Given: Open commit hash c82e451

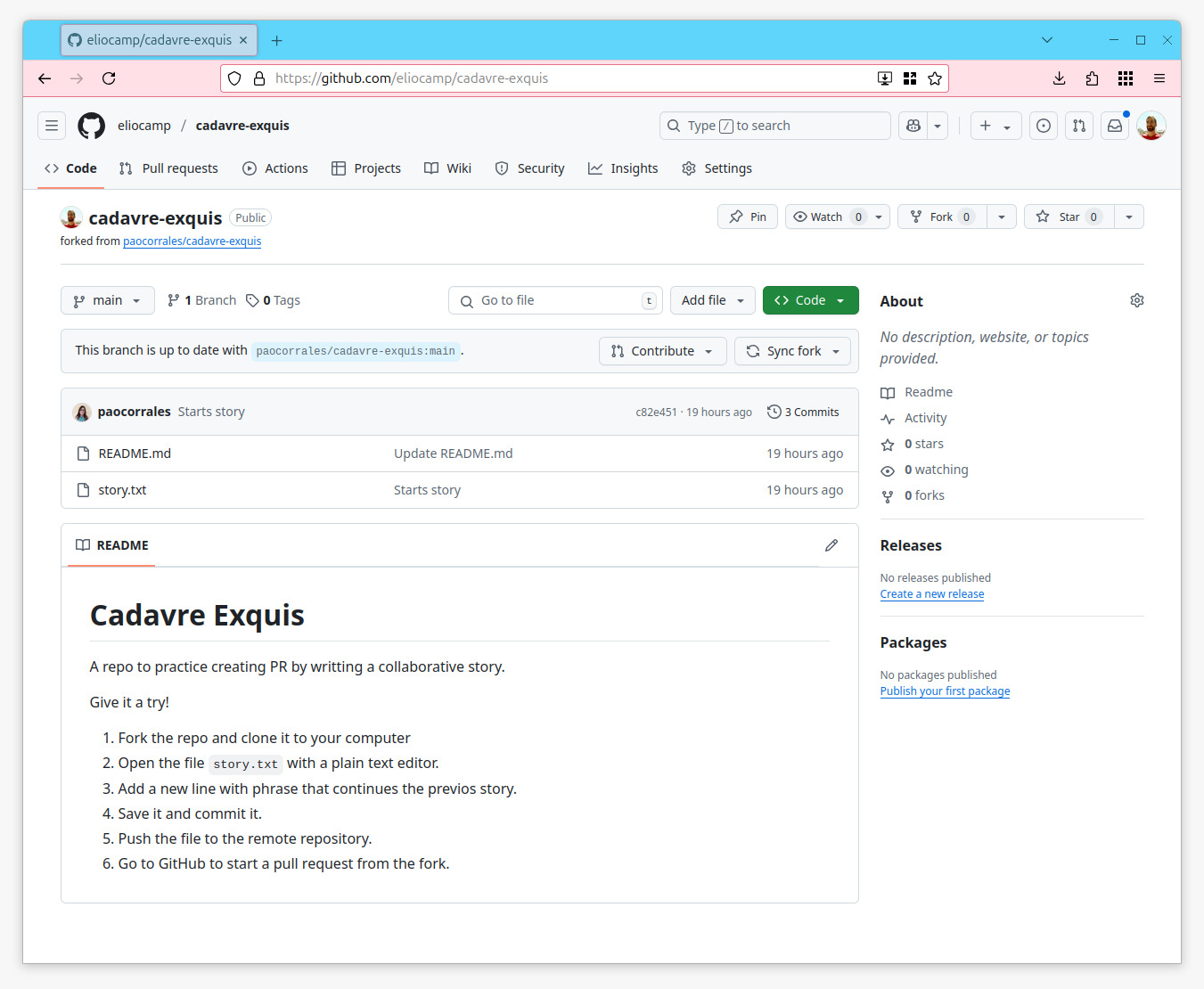Looking at the screenshot, I should click(x=656, y=413).
